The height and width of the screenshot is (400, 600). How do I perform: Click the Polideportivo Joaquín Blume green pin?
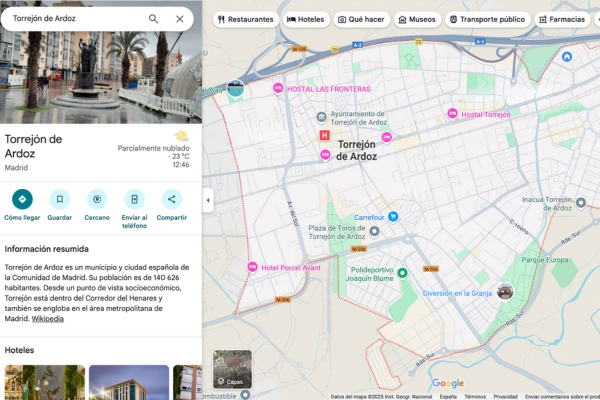[x=402, y=273]
